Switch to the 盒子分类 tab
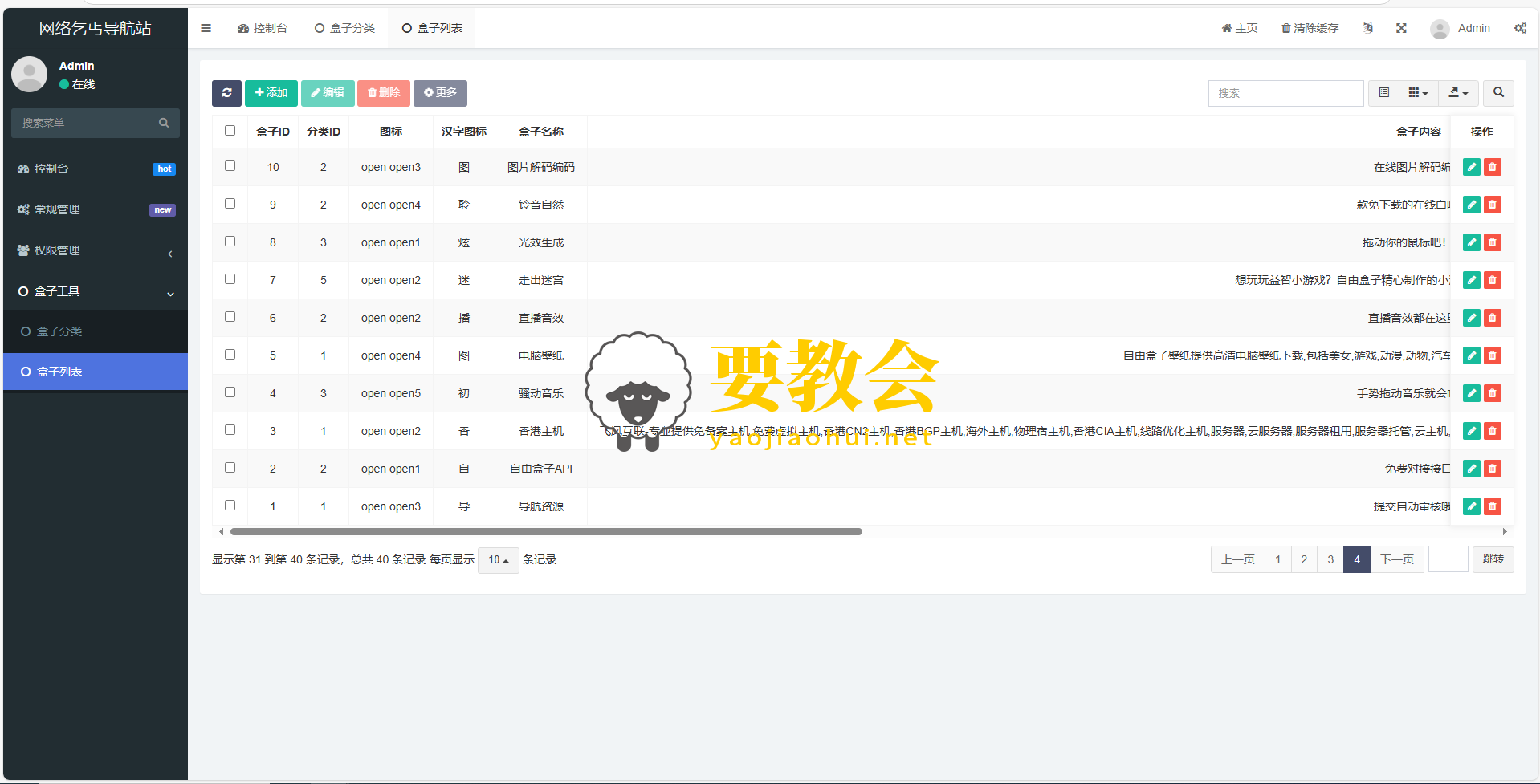This screenshot has width=1540, height=784. point(344,28)
